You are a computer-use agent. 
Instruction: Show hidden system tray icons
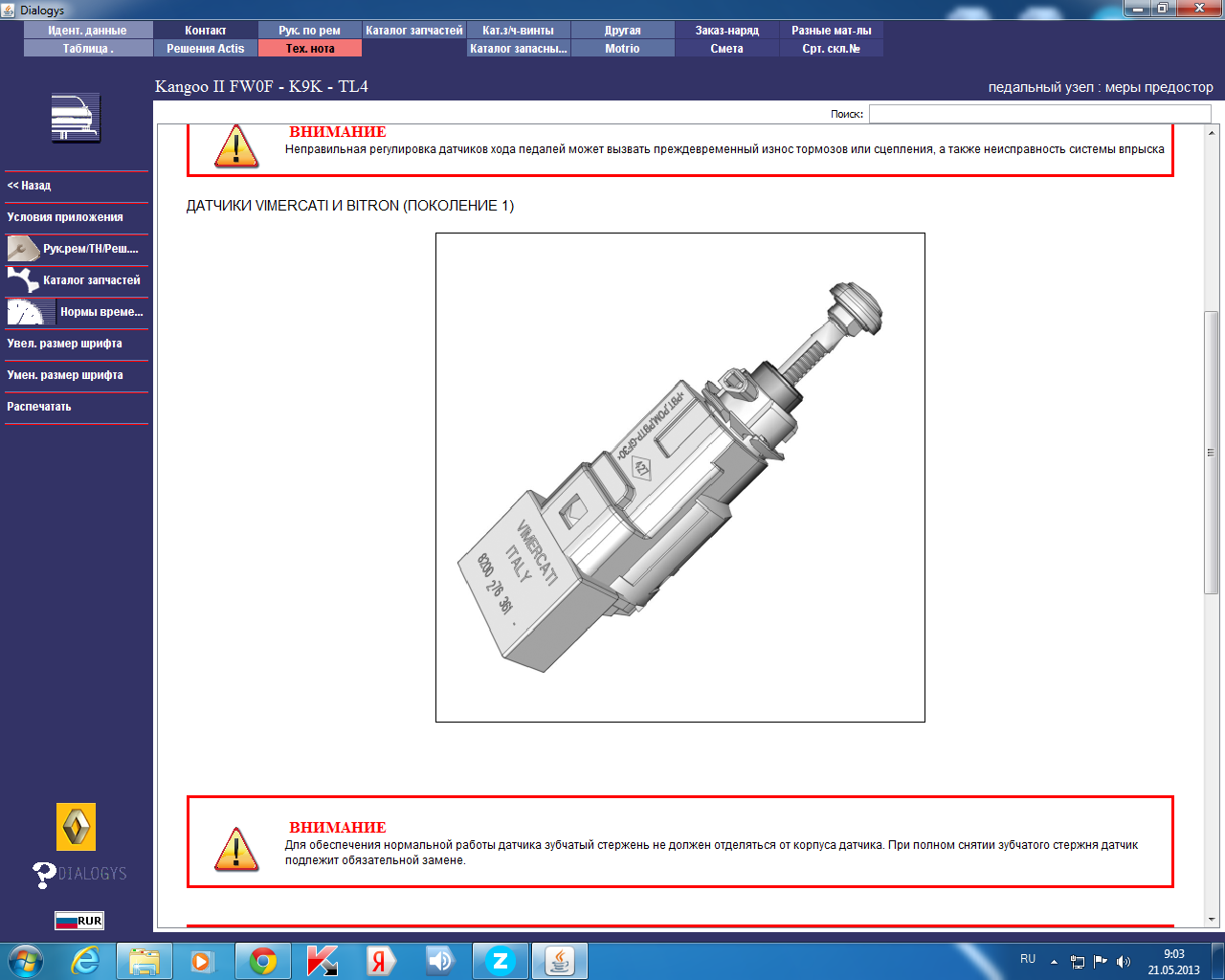point(1055,962)
